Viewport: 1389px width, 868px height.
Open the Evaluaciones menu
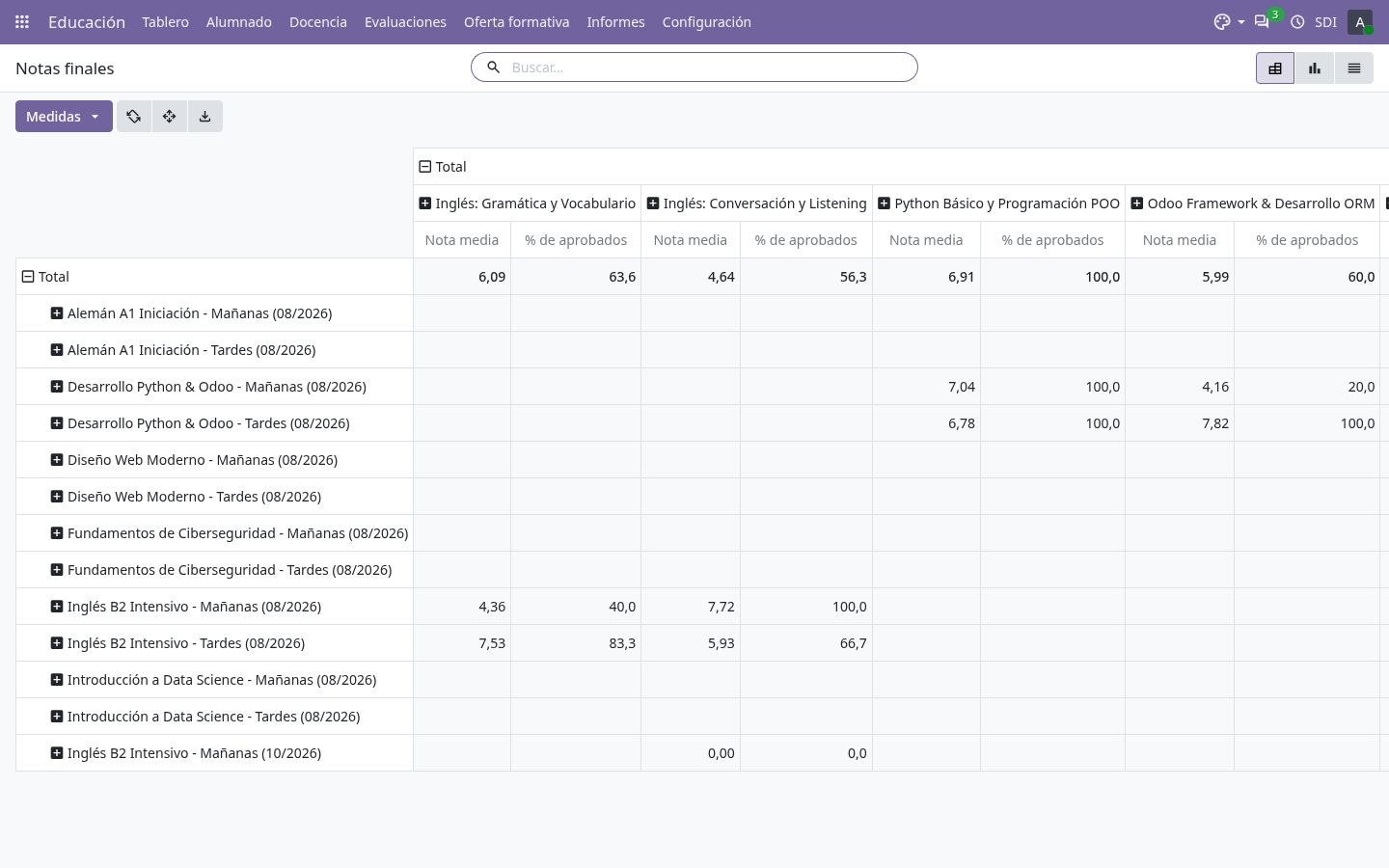[x=405, y=21]
